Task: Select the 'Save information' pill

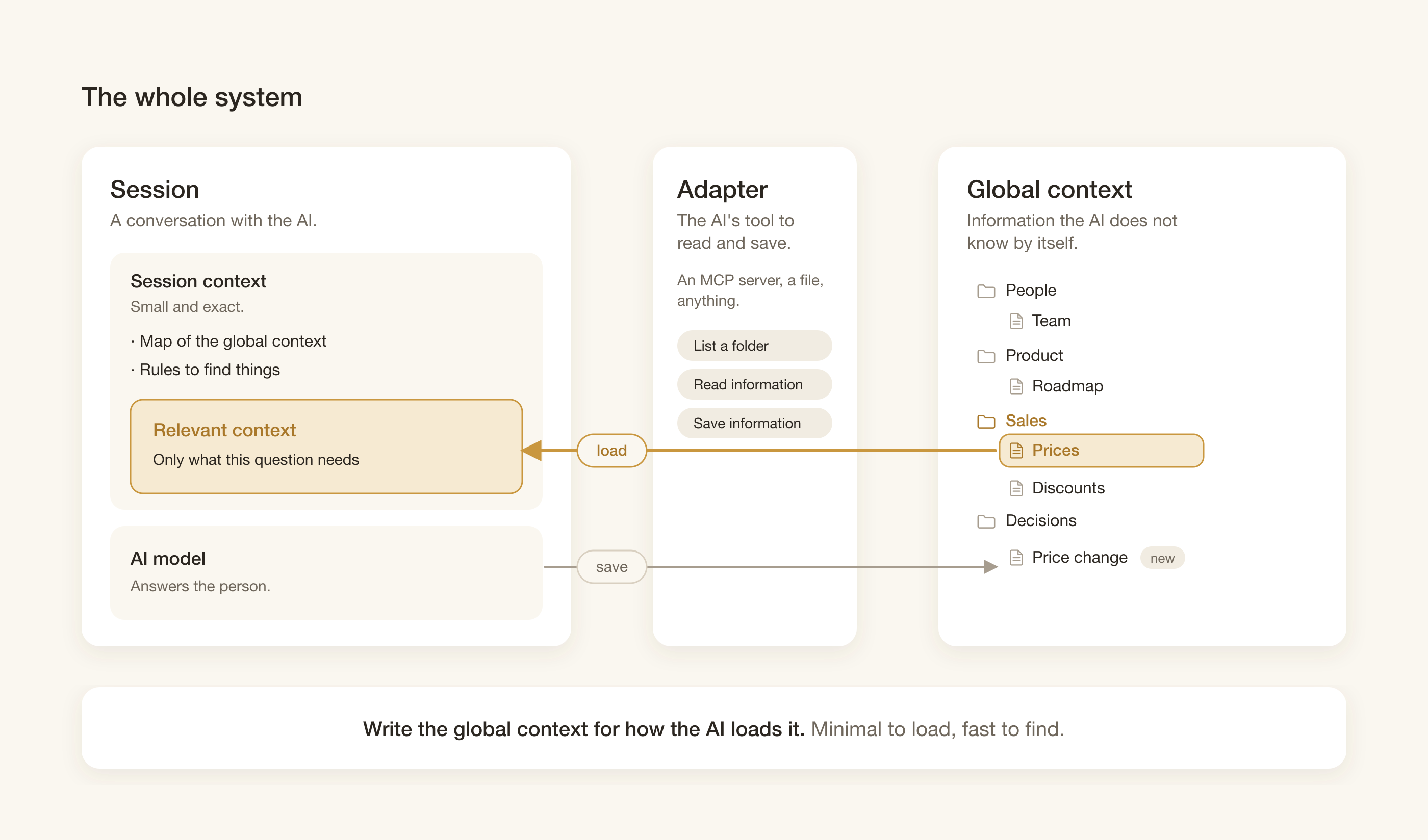Action: (754, 423)
